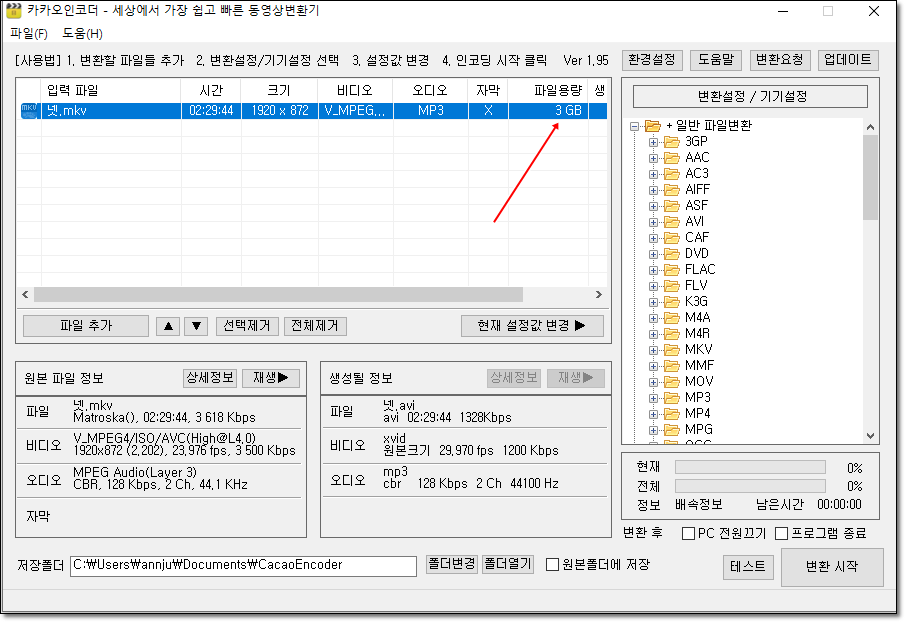Click the AVI folder icon
This screenshot has width=905, height=622.
(x=671, y=222)
